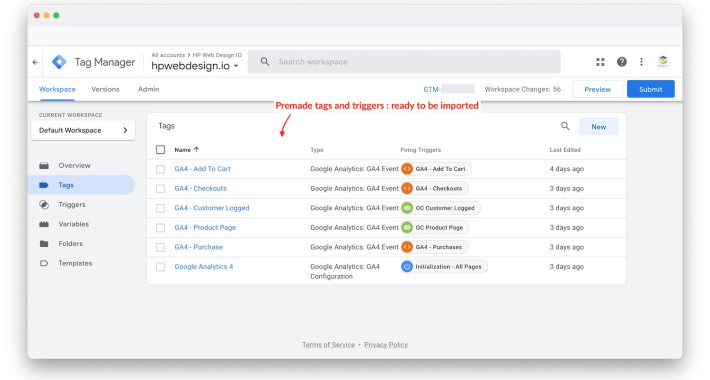This screenshot has height=380, width=710.
Task: Click the back arrow beside Tag Manager
Action: (x=35, y=62)
